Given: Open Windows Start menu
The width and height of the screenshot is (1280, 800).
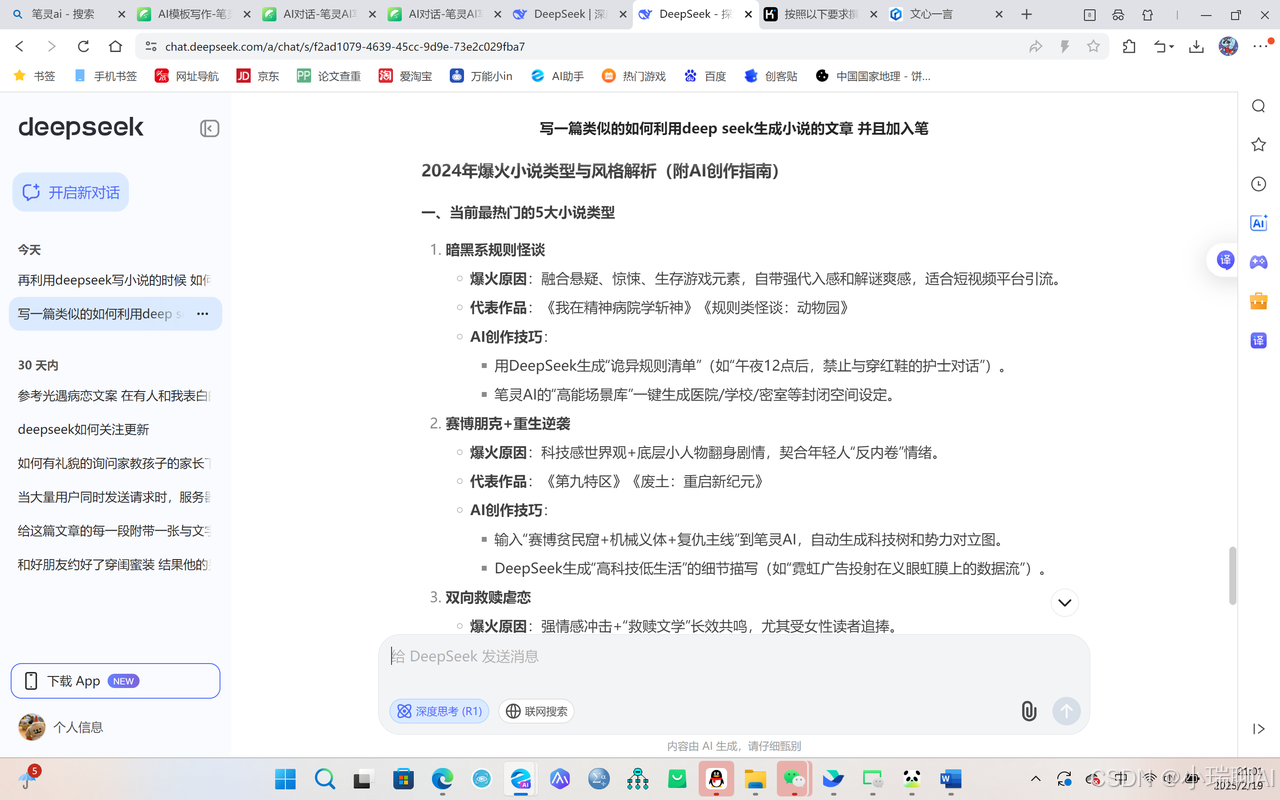Looking at the screenshot, I should click(285, 778).
